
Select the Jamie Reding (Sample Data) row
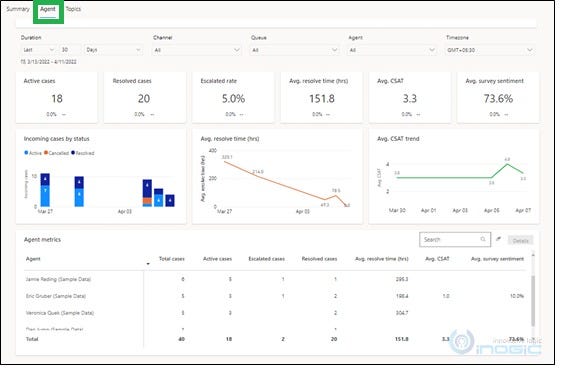click(275, 279)
